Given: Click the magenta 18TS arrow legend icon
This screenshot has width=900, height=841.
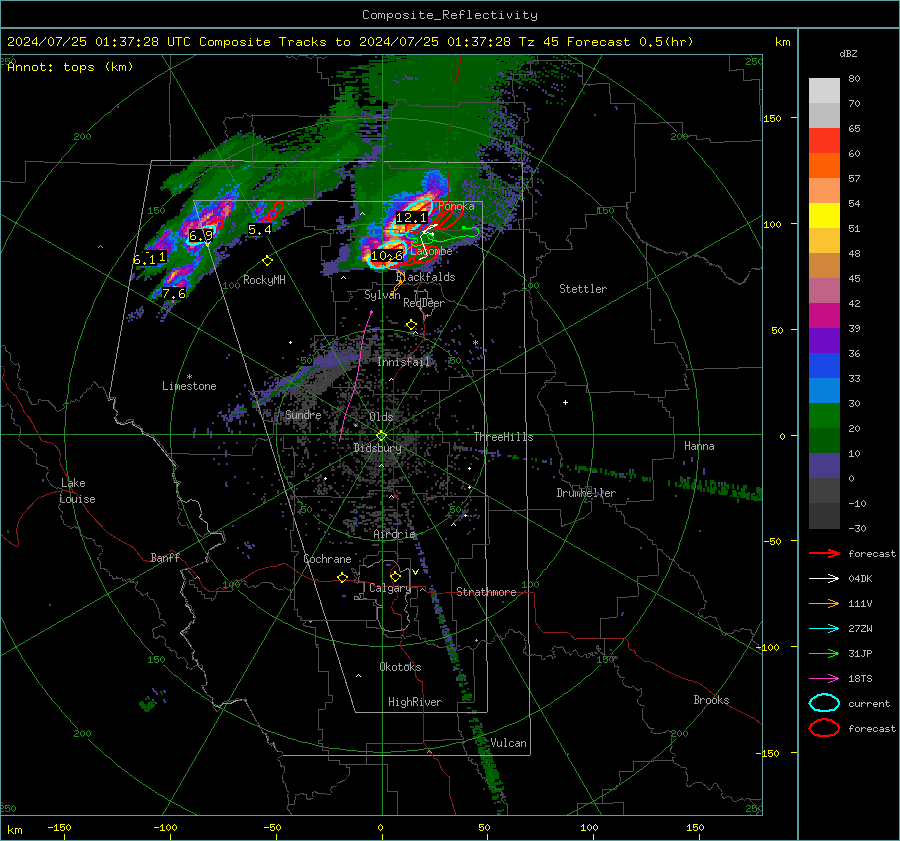Looking at the screenshot, I should click(824, 679).
